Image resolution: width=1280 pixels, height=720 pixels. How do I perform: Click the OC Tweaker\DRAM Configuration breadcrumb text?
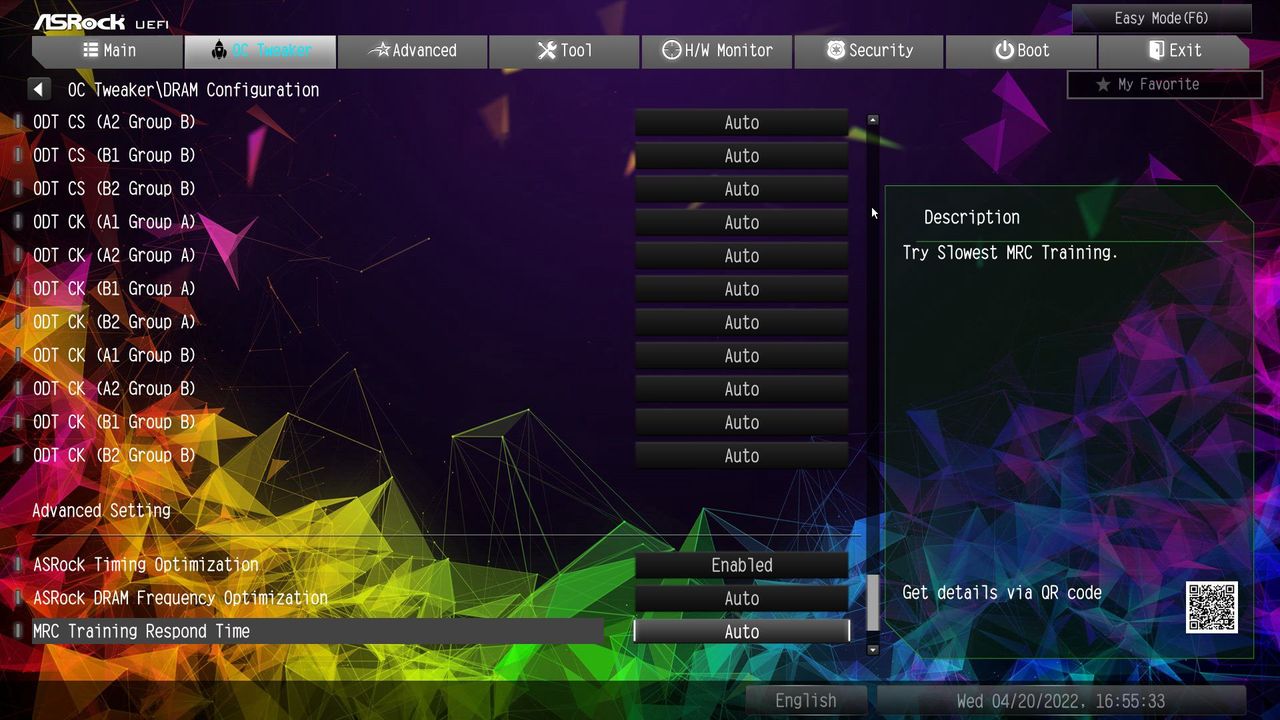[x=193, y=90]
